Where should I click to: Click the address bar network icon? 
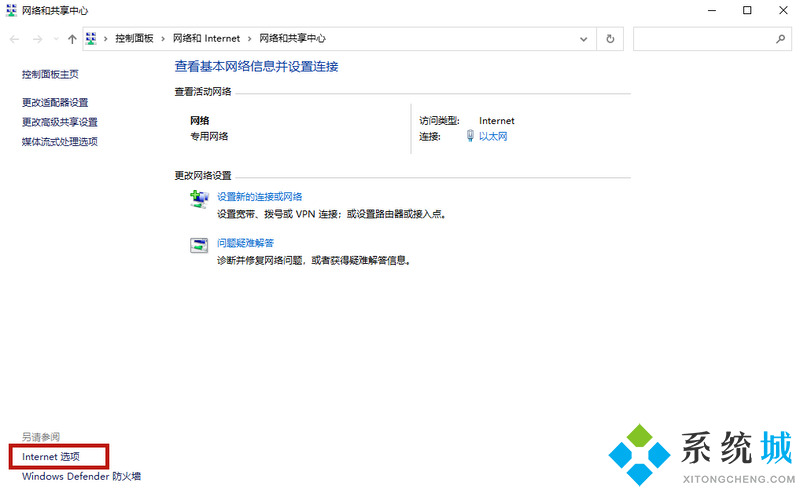coord(91,38)
